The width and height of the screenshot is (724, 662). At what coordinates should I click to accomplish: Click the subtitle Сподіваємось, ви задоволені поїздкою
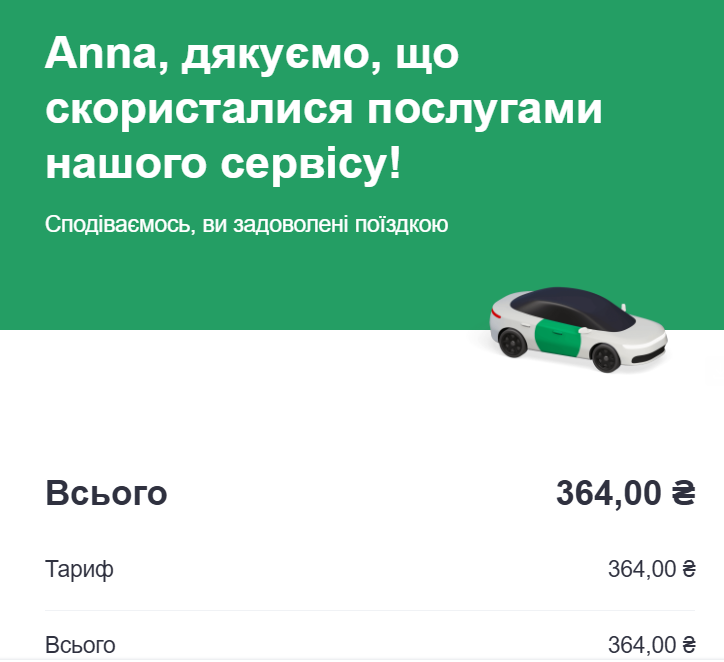pos(246,224)
